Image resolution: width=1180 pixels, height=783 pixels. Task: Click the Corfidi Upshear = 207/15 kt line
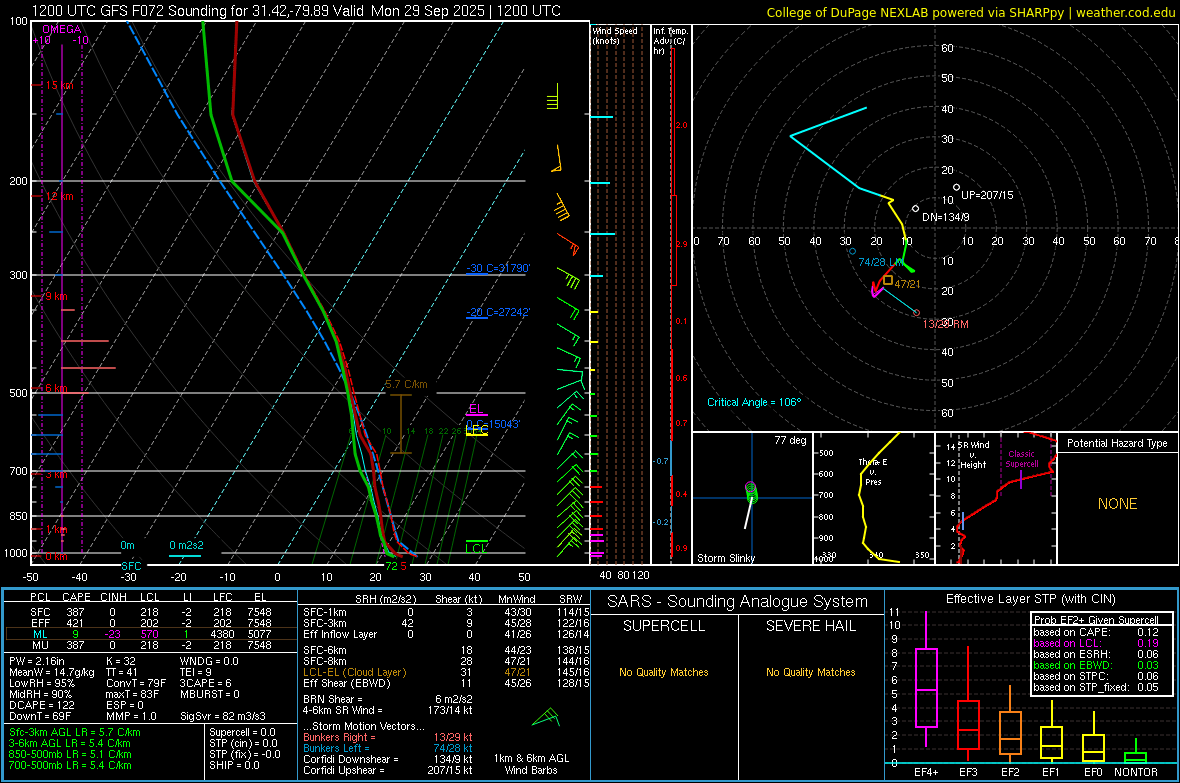(x=388, y=769)
